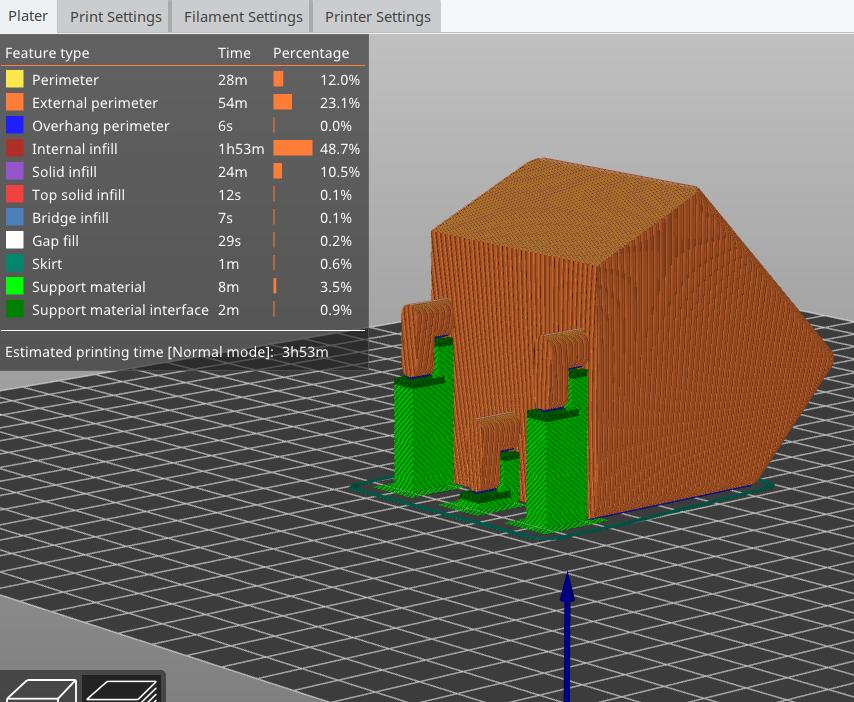Click the '3.5%' Support material percentage
The height and width of the screenshot is (702, 854).
pyautogui.click(x=336, y=287)
